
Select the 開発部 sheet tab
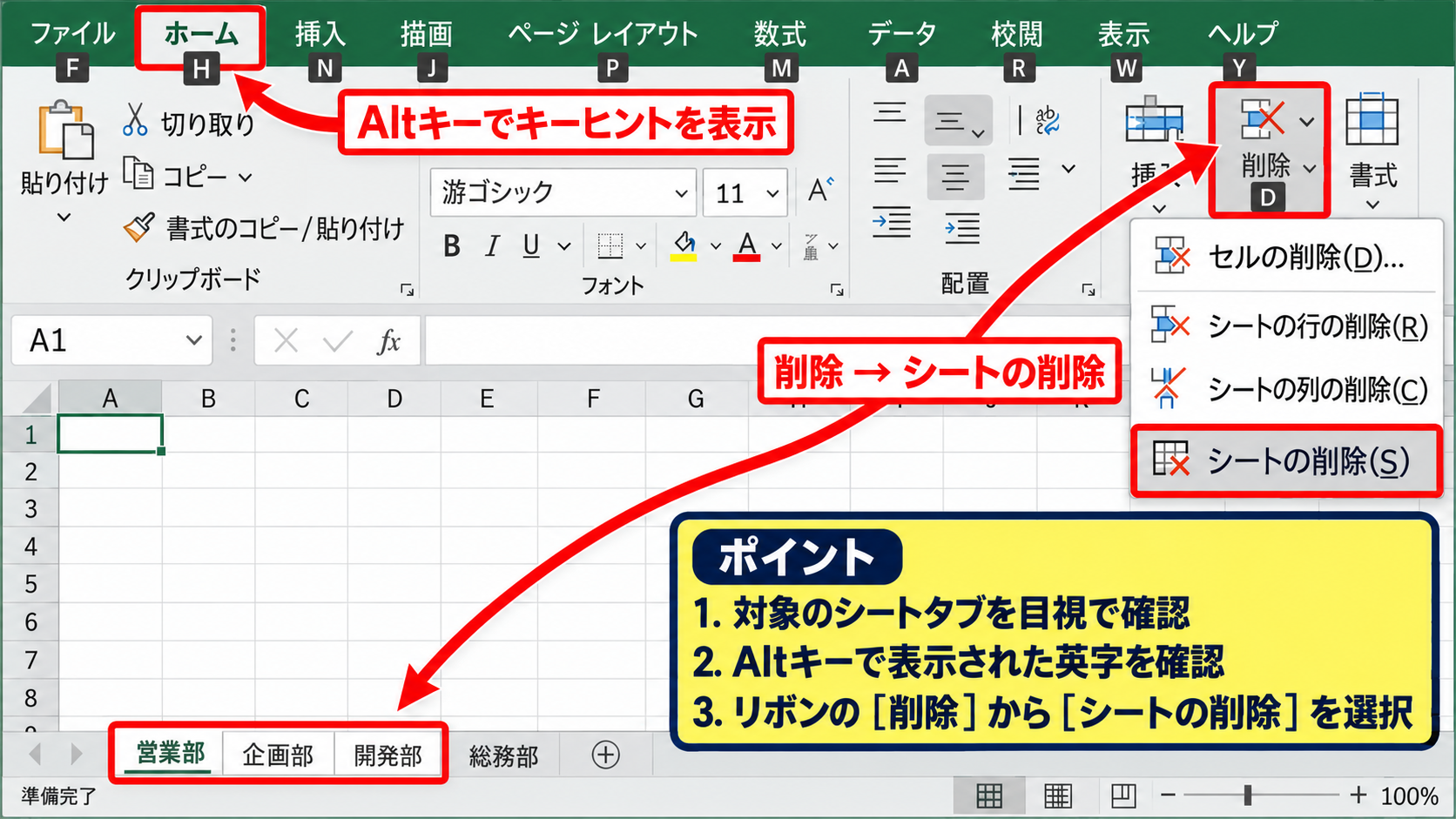(x=388, y=755)
